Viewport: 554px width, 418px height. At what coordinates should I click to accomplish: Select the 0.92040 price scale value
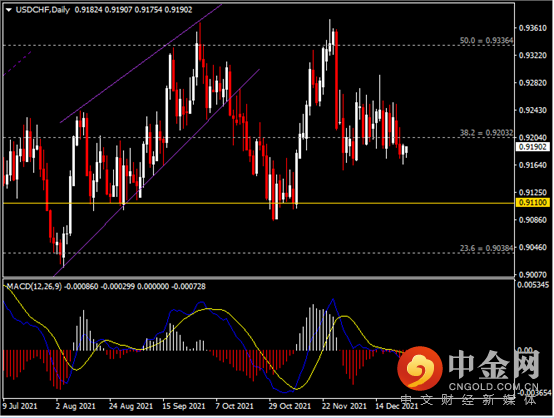coord(533,137)
